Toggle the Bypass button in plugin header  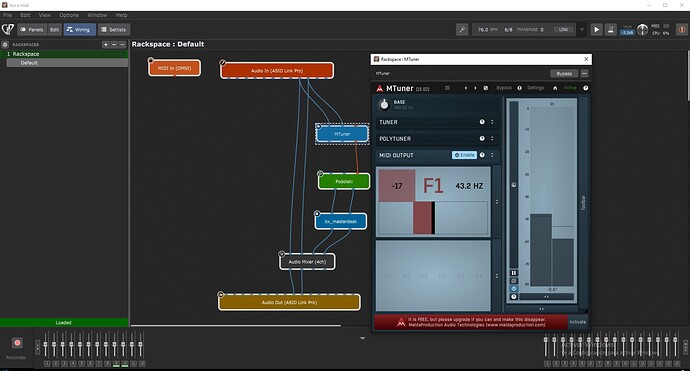coord(564,73)
